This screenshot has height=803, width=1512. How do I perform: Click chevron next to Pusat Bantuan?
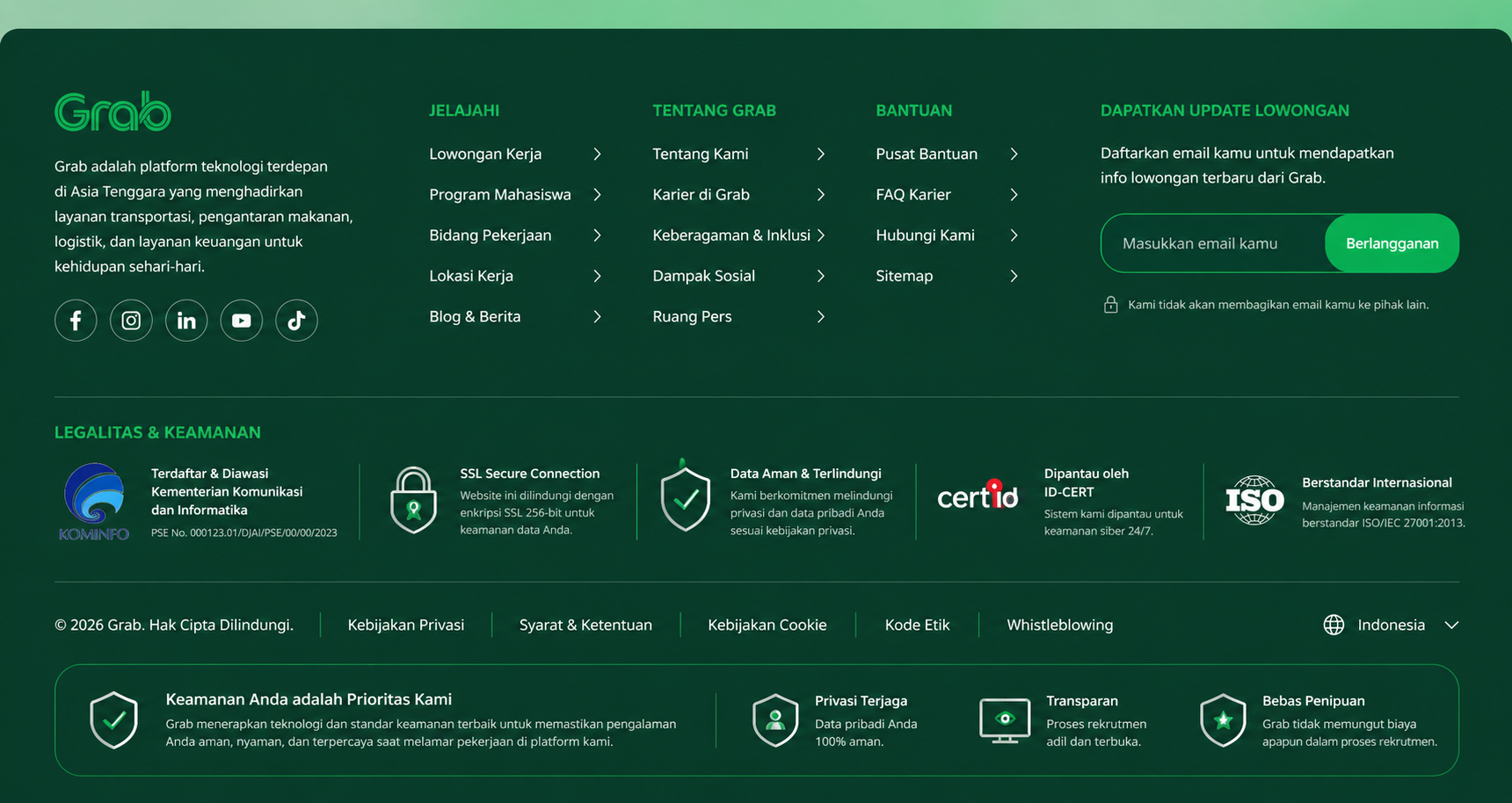coord(1014,154)
